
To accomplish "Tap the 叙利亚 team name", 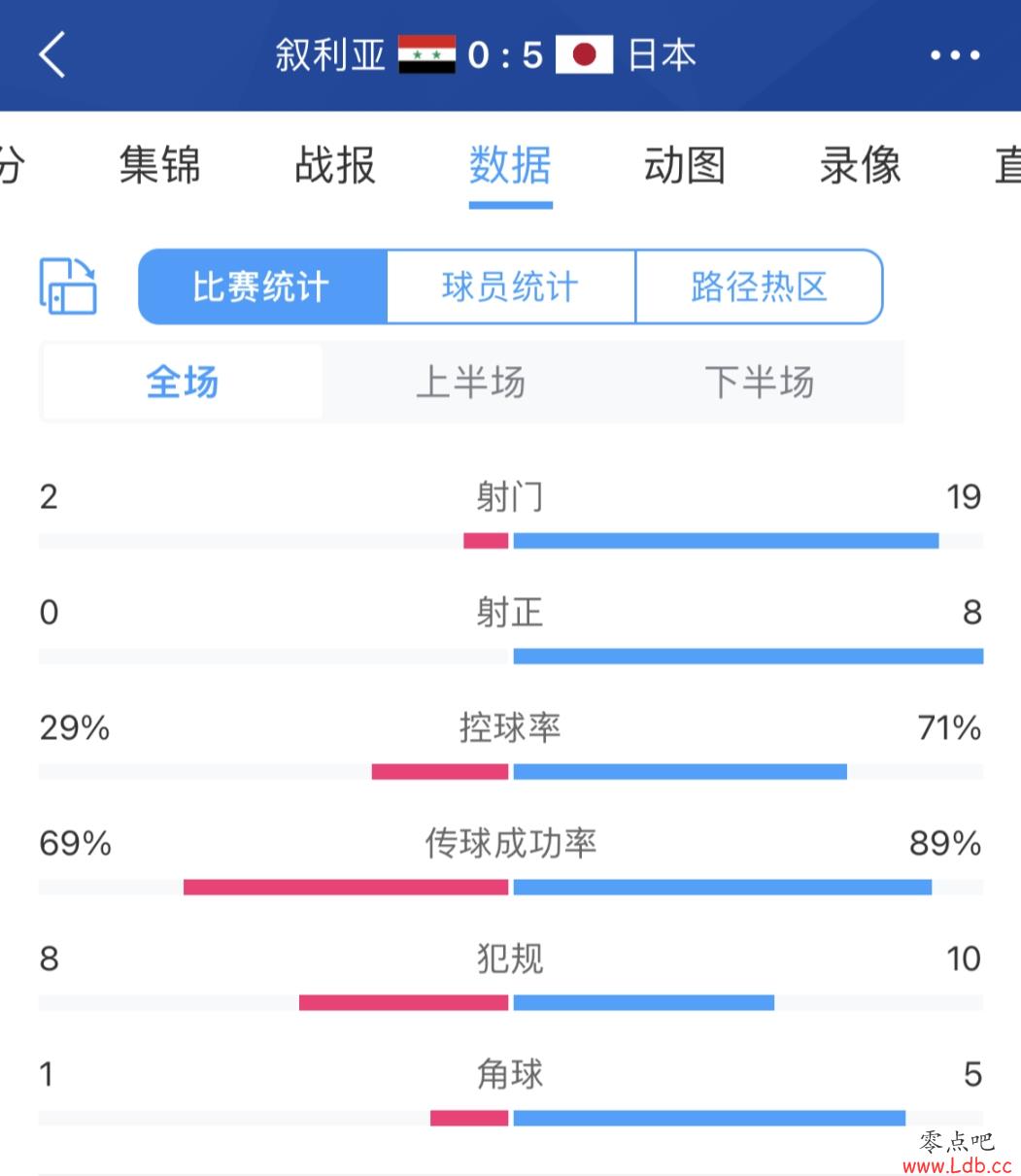I will (x=330, y=54).
